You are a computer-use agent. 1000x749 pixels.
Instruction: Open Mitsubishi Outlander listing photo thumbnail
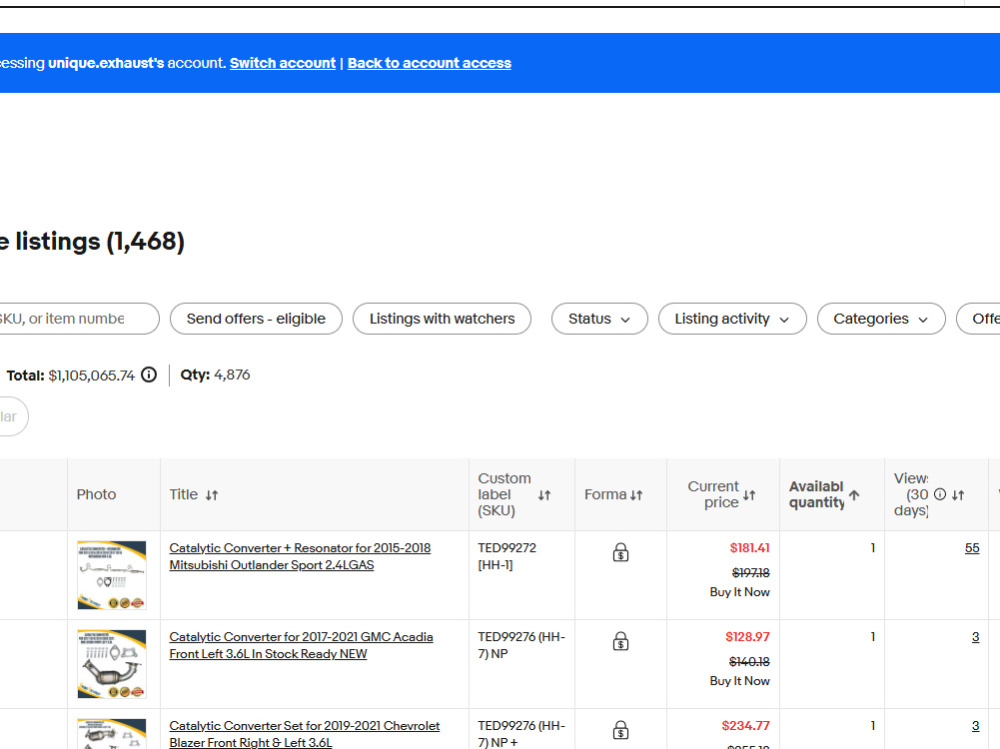112,575
